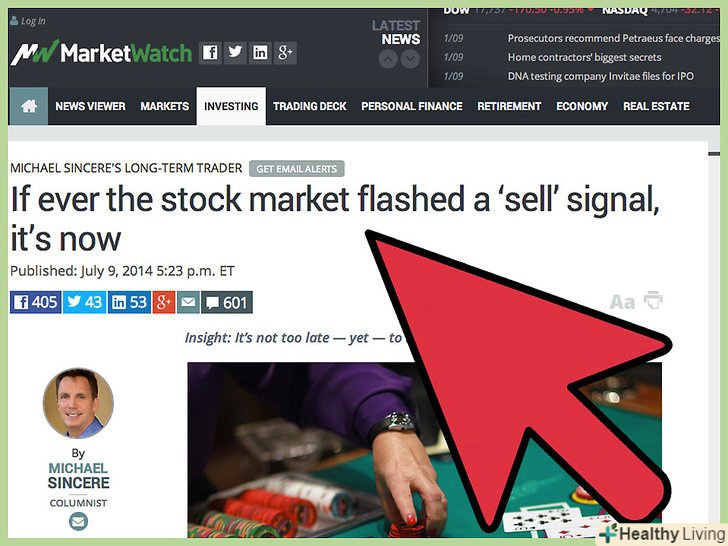Print the article with printer icon

(653, 300)
